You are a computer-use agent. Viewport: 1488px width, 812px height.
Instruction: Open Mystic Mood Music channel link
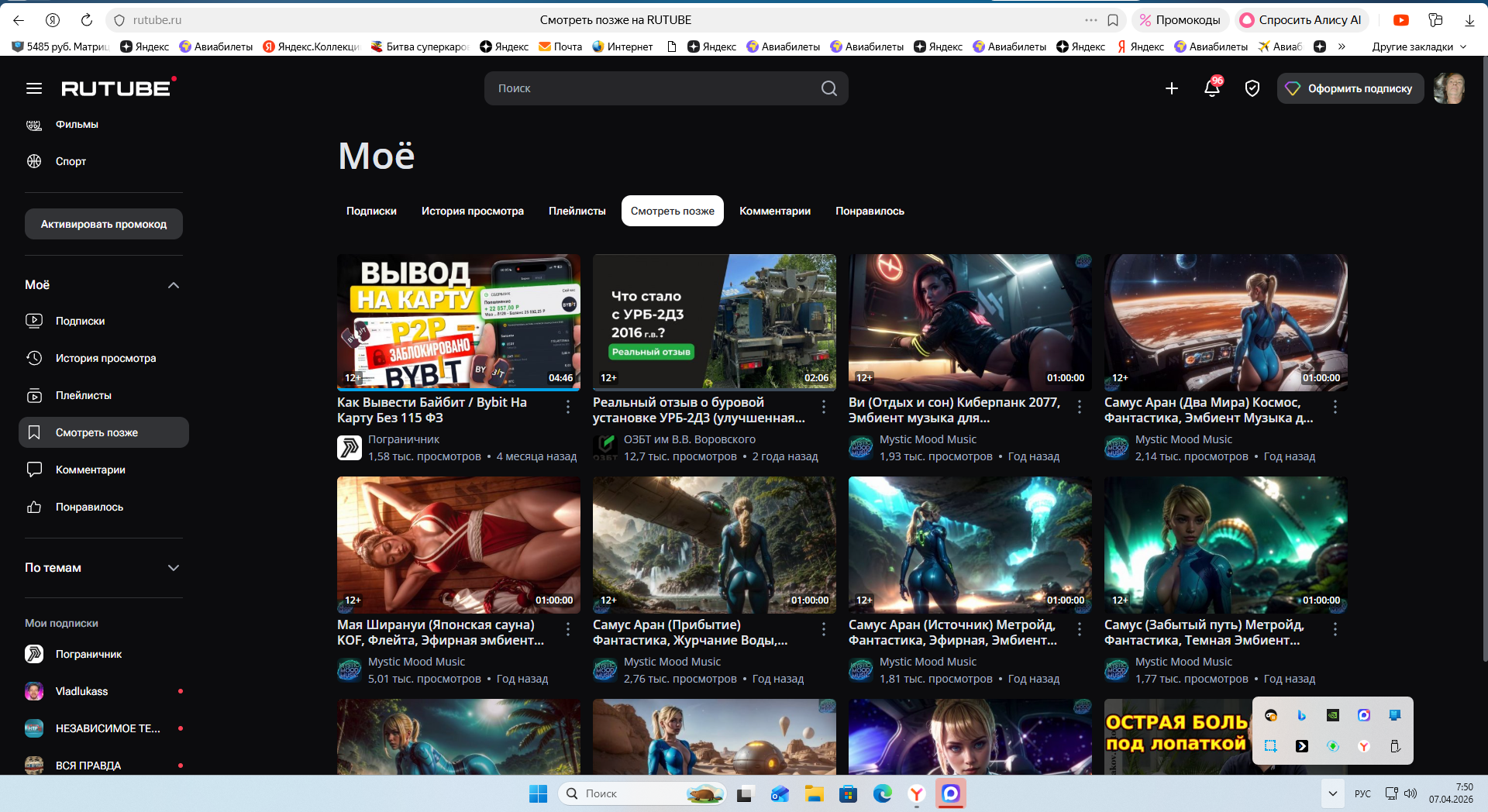click(x=928, y=439)
